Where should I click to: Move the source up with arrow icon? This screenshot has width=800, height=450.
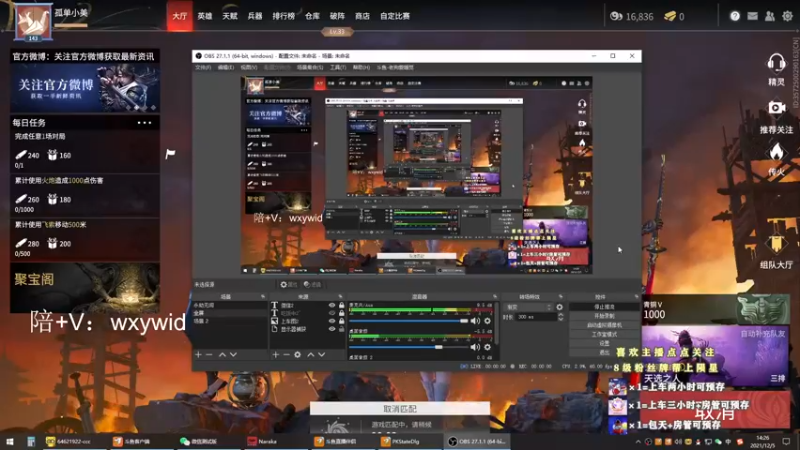[x=311, y=355]
